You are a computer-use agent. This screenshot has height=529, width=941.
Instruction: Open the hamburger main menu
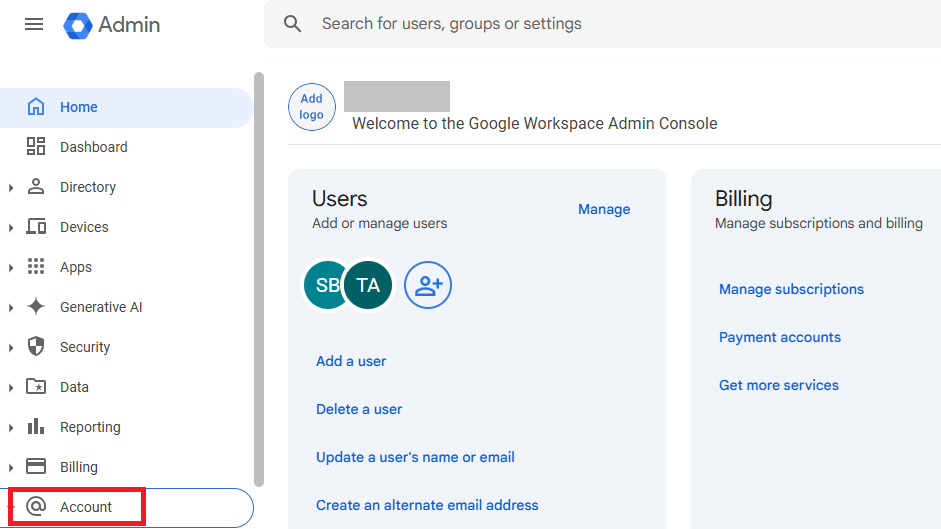[x=34, y=24]
